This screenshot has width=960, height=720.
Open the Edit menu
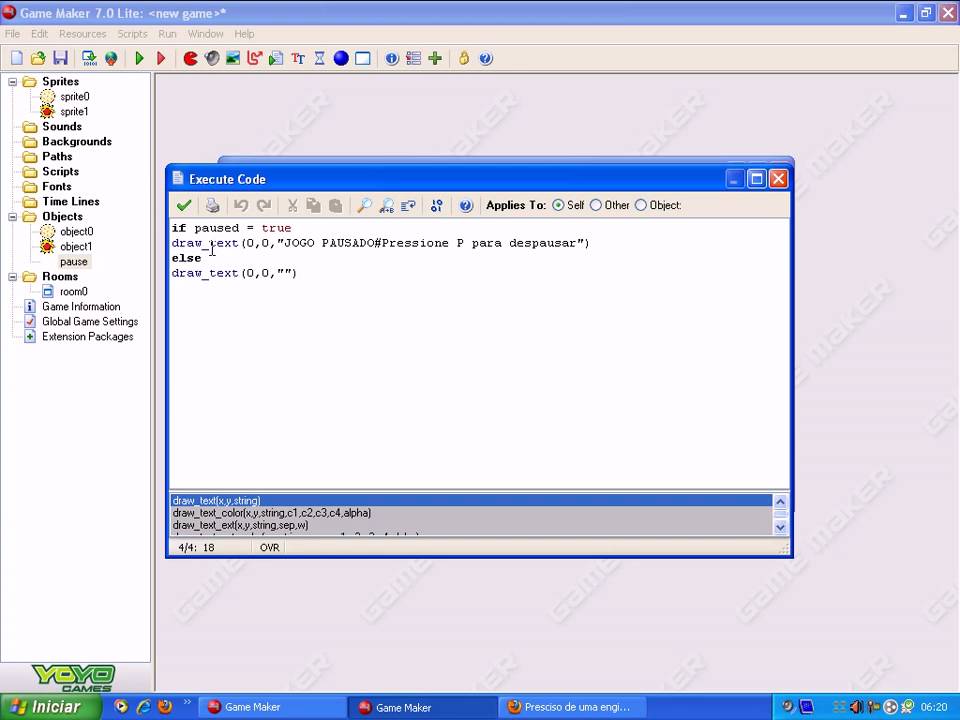[x=39, y=34]
